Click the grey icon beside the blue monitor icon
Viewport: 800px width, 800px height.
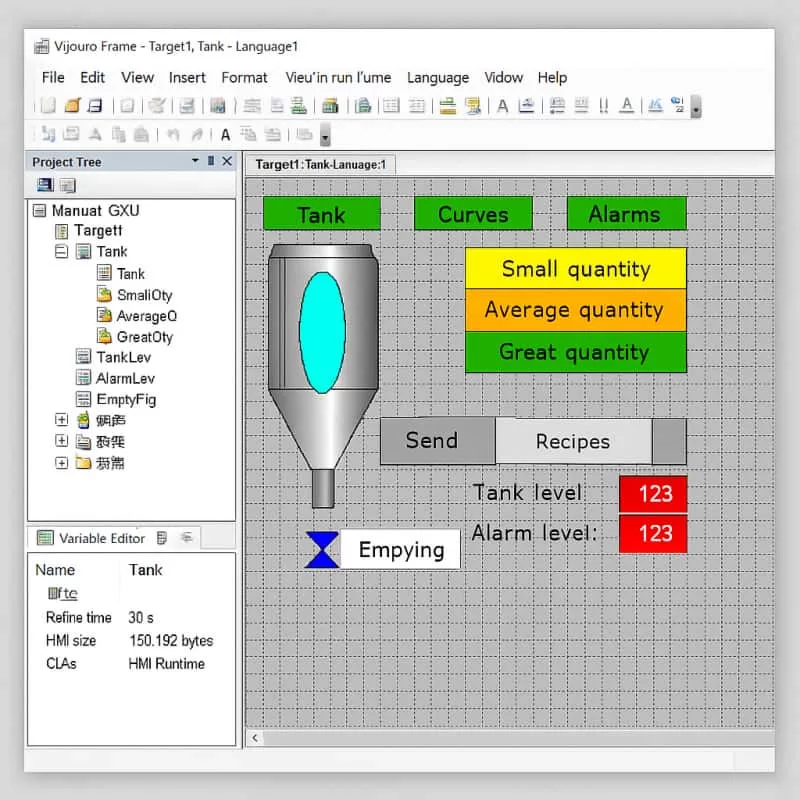[x=67, y=185]
